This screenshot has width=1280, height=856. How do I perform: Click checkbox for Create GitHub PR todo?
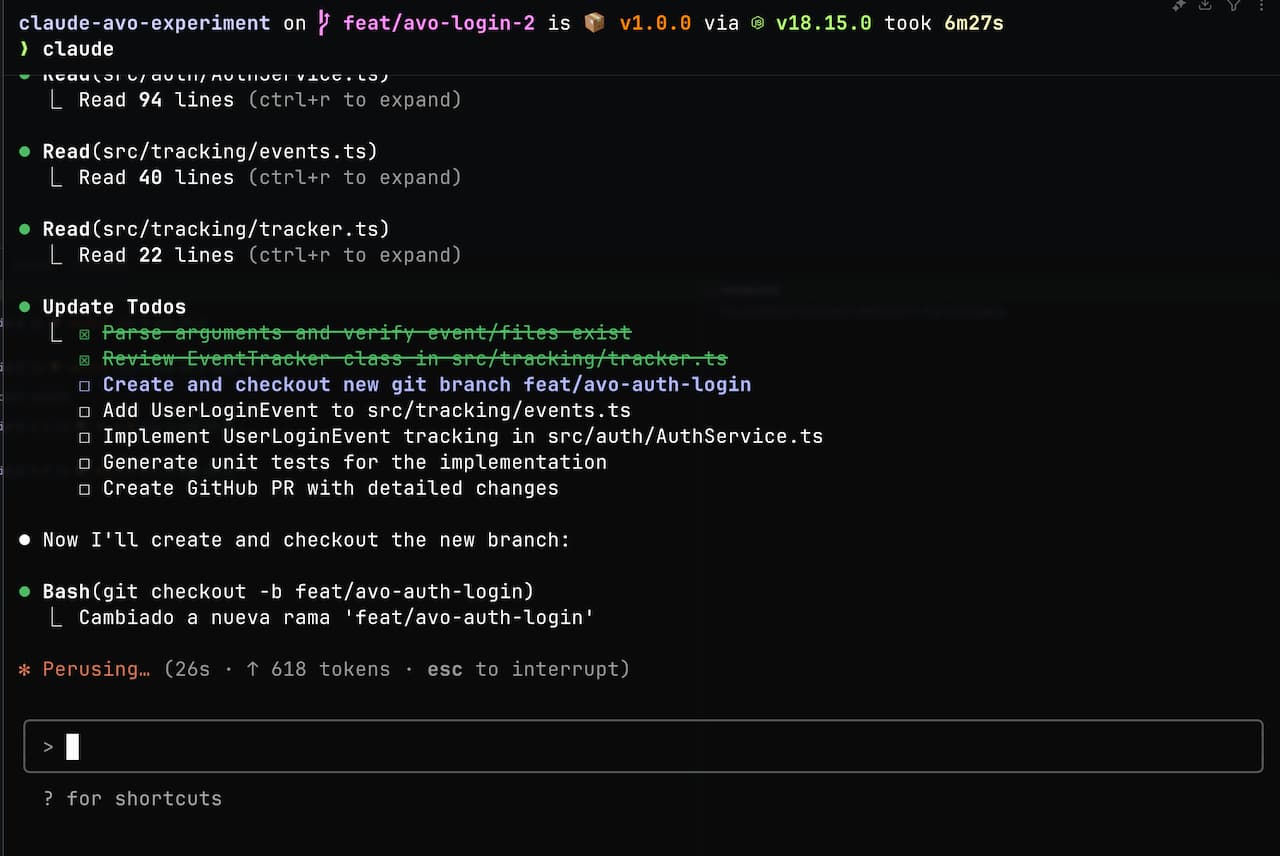click(x=85, y=489)
